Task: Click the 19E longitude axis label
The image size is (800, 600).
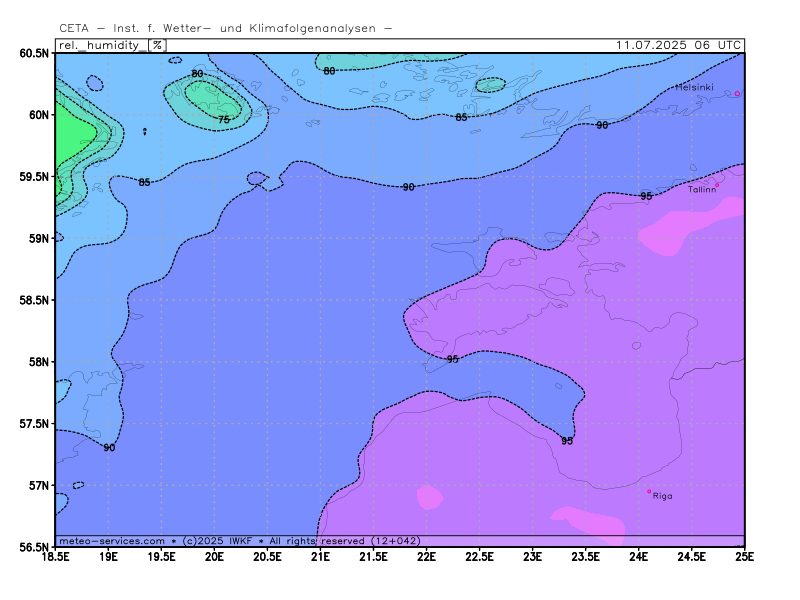Action: (x=109, y=557)
